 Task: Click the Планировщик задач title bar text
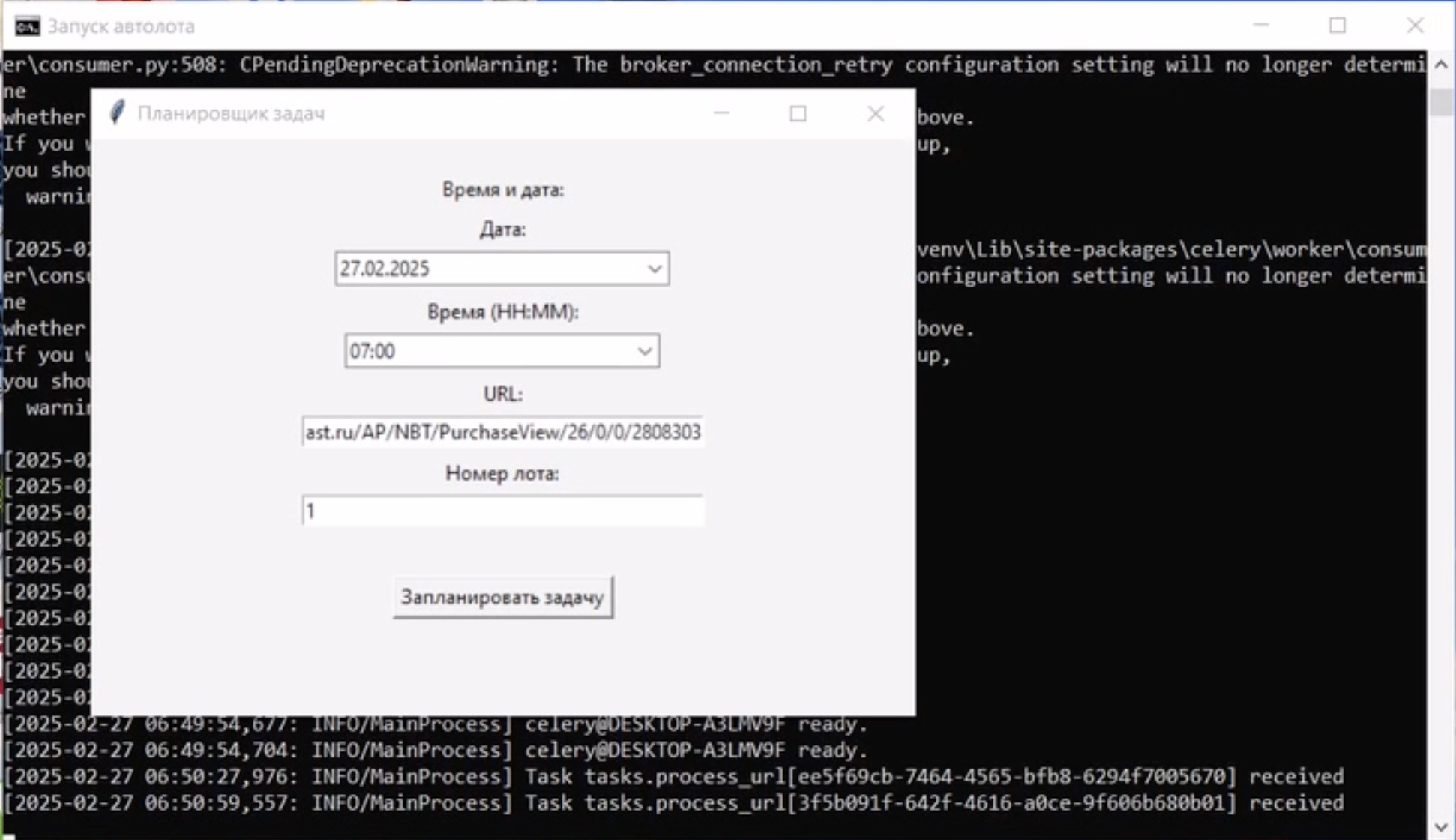[231, 113]
